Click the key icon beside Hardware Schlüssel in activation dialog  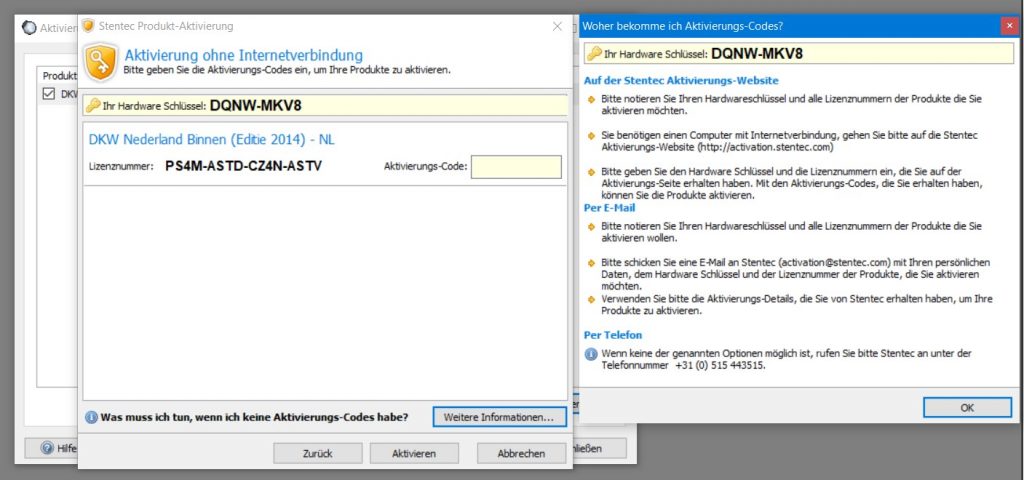[93, 104]
